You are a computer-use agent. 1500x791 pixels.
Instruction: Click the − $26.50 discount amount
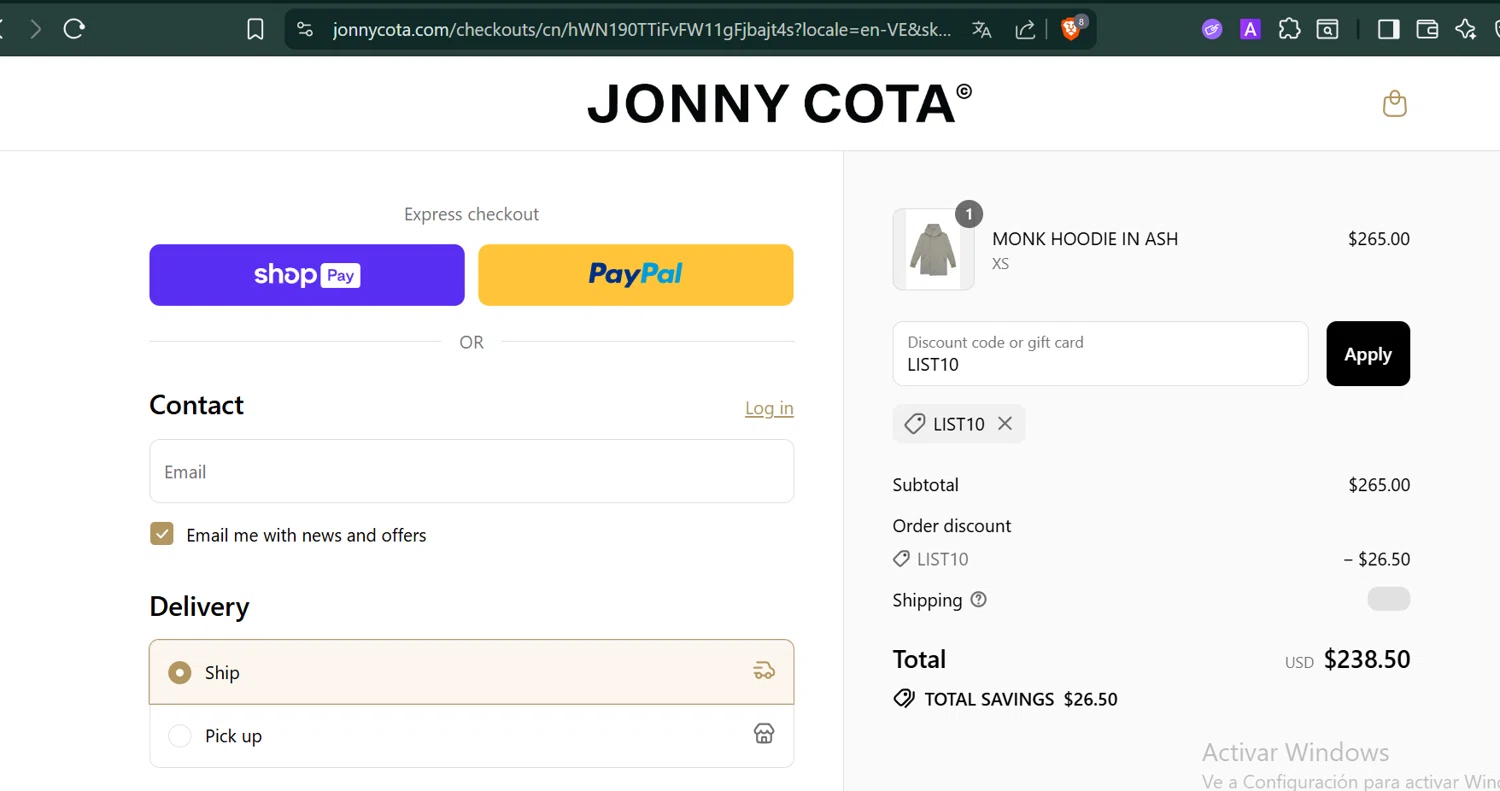click(1377, 559)
